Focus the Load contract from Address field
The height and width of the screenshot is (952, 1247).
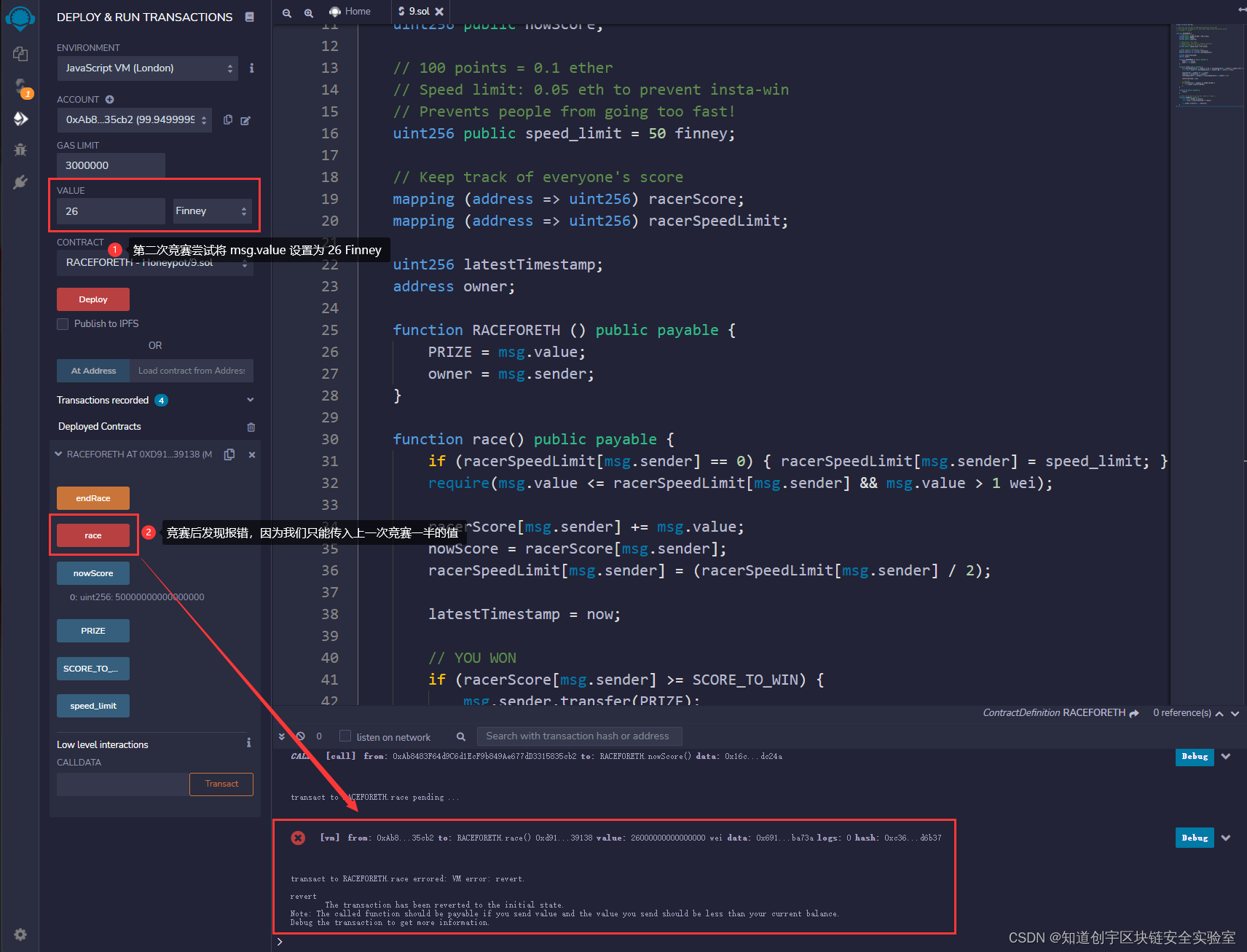click(192, 371)
